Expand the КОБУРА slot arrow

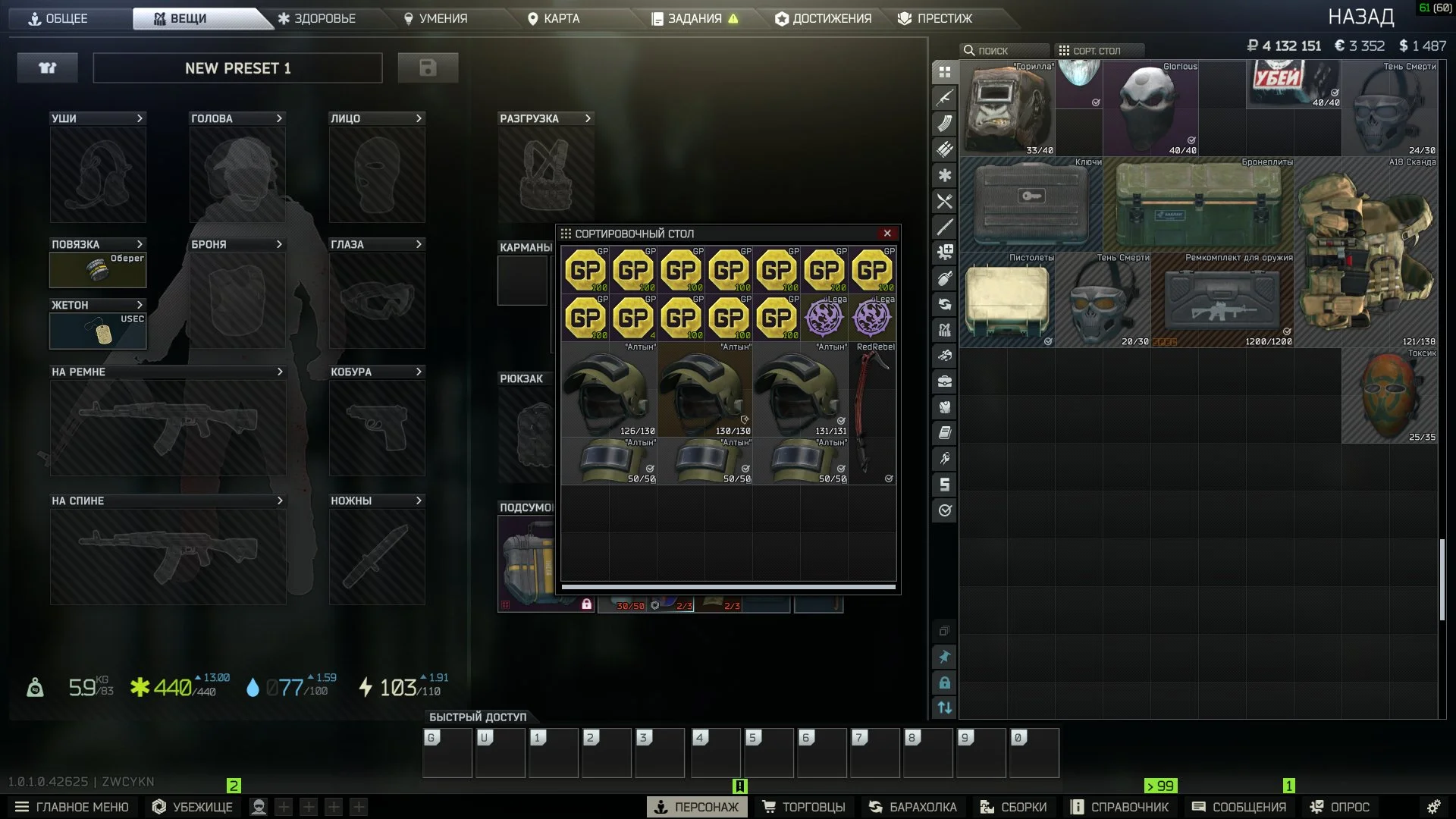click(419, 372)
